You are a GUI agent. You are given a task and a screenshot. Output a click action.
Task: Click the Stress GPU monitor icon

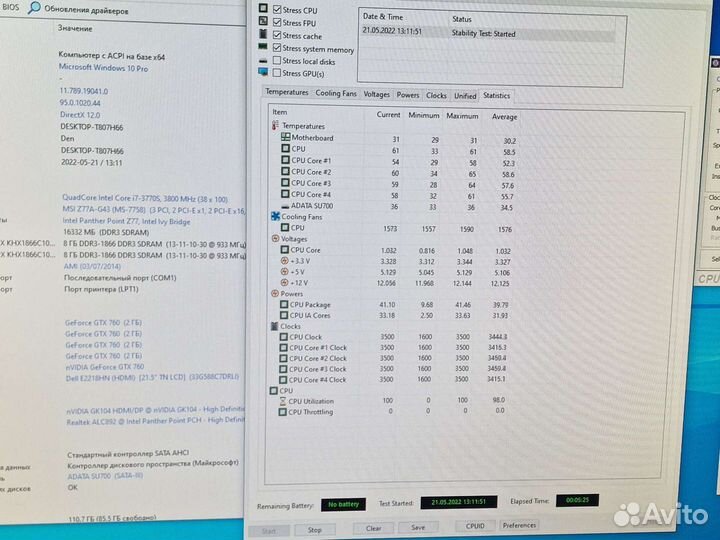tap(263, 72)
